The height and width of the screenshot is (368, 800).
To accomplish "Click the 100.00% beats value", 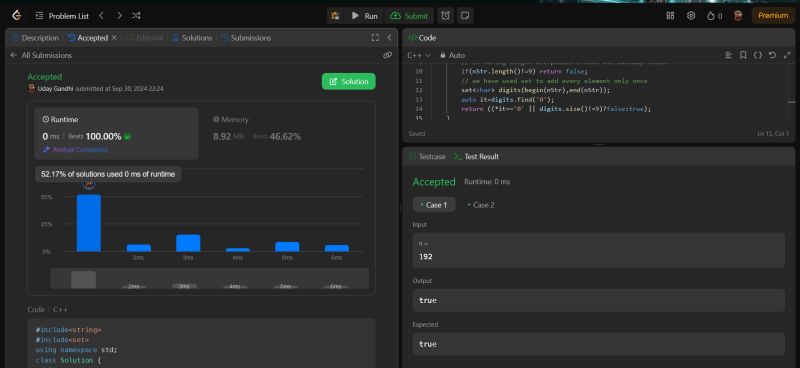I will coord(104,136).
